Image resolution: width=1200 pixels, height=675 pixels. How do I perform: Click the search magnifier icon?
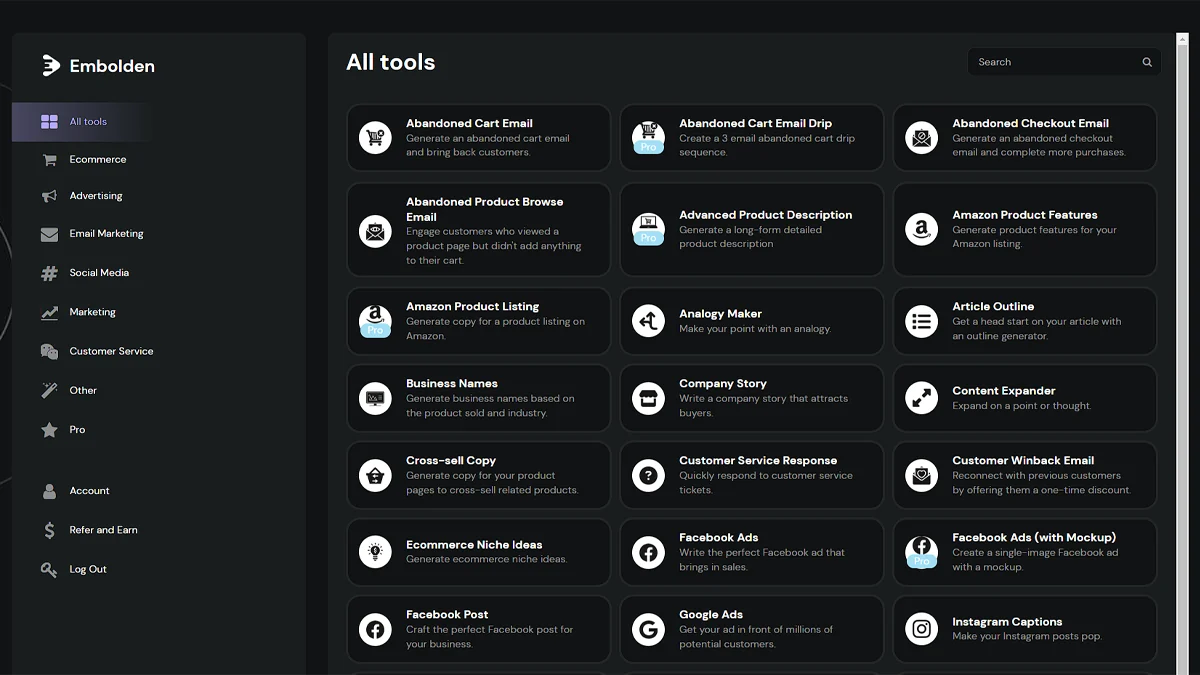(1146, 61)
